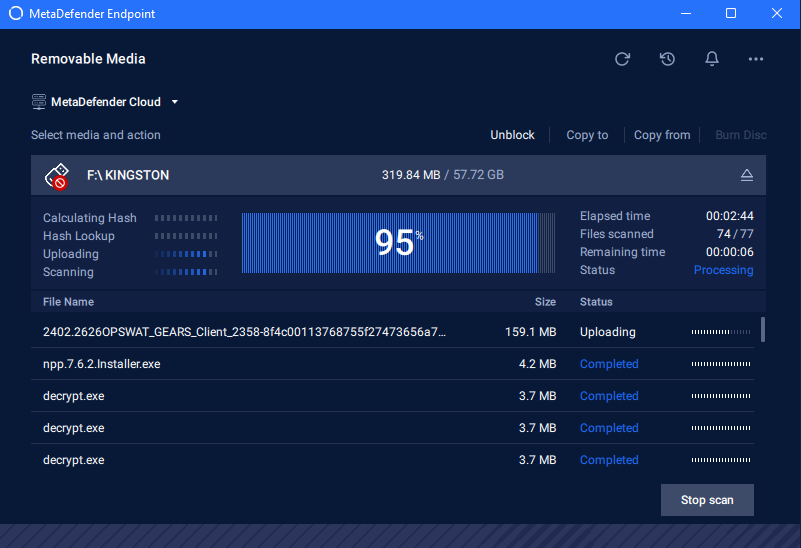This screenshot has height=548, width=801.
Task: Select the npp.7.6.2.Installer.exe file
Action: pyautogui.click(x=102, y=364)
